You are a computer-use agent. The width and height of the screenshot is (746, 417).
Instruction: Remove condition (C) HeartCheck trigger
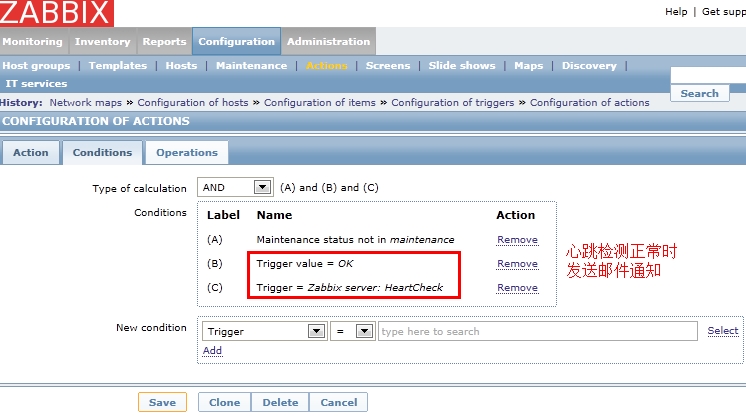pyautogui.click(x=517, y=288)
